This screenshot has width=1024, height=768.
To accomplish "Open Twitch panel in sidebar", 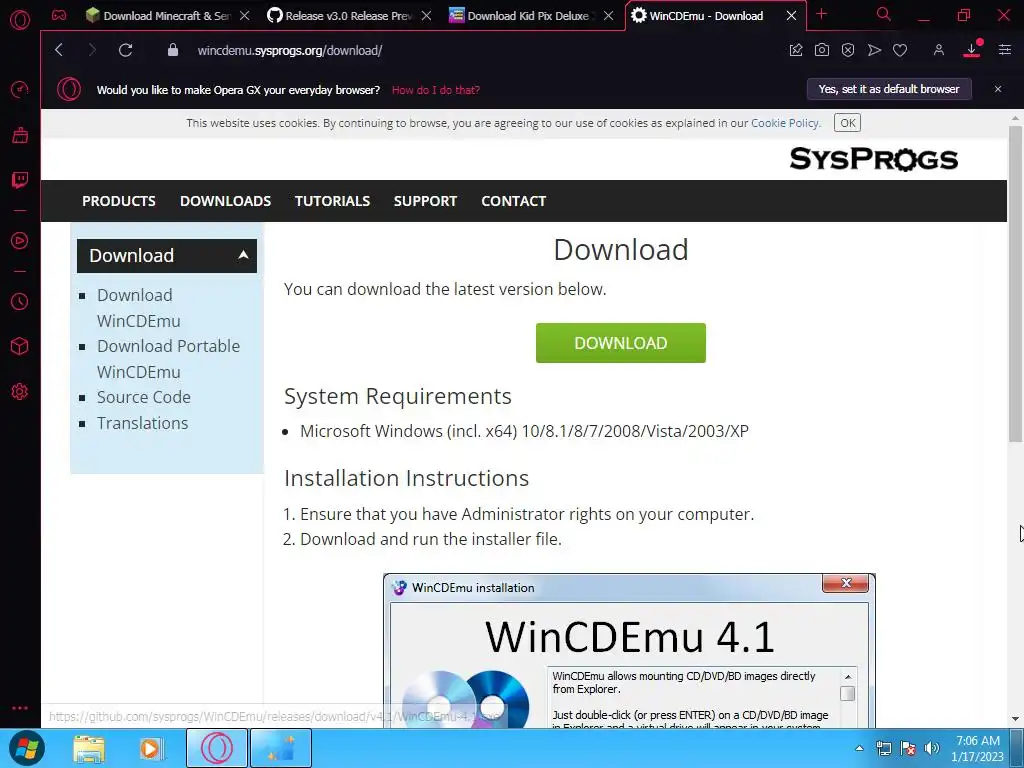I will tap(20, 180).
